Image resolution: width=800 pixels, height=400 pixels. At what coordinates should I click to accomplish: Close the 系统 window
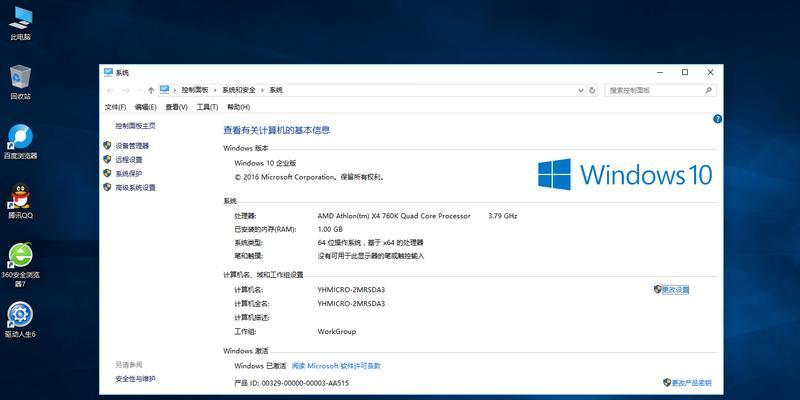tap(710, 72)
